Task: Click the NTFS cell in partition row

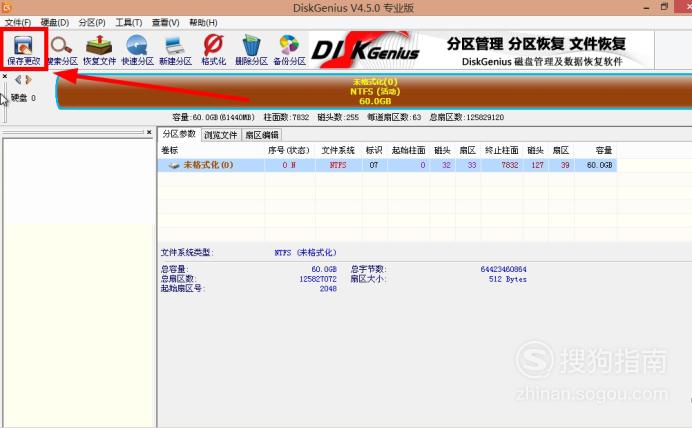Action: 338,165
